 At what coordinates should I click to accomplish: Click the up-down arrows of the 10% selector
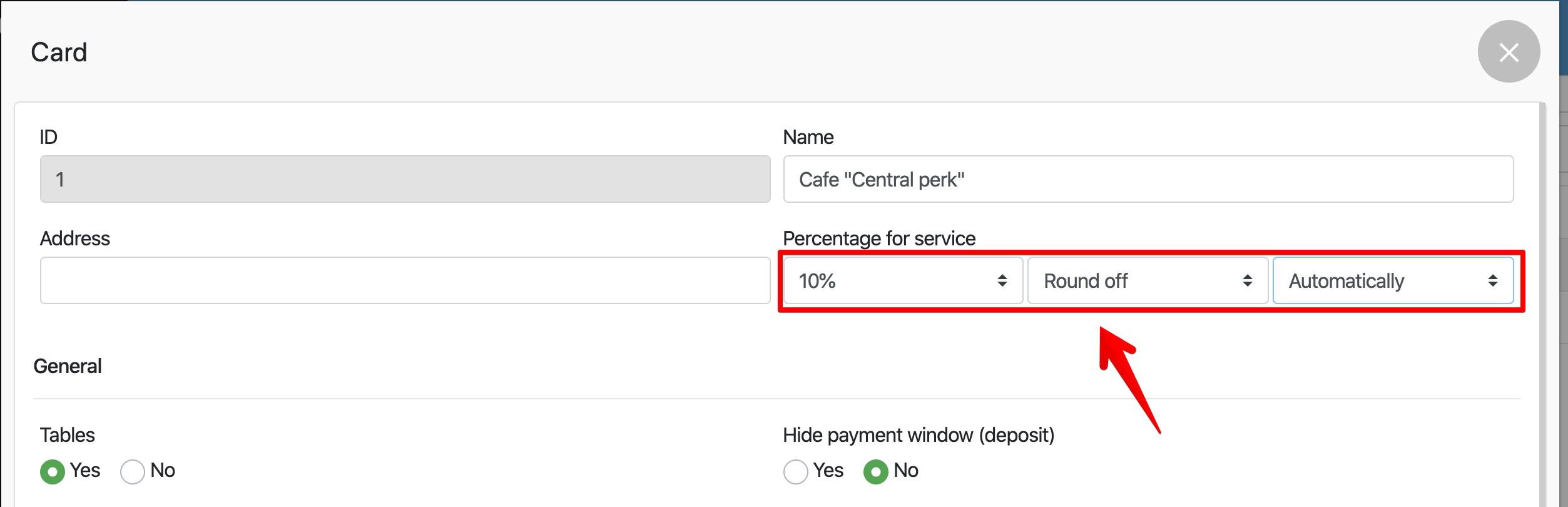tap(1002, 280)
